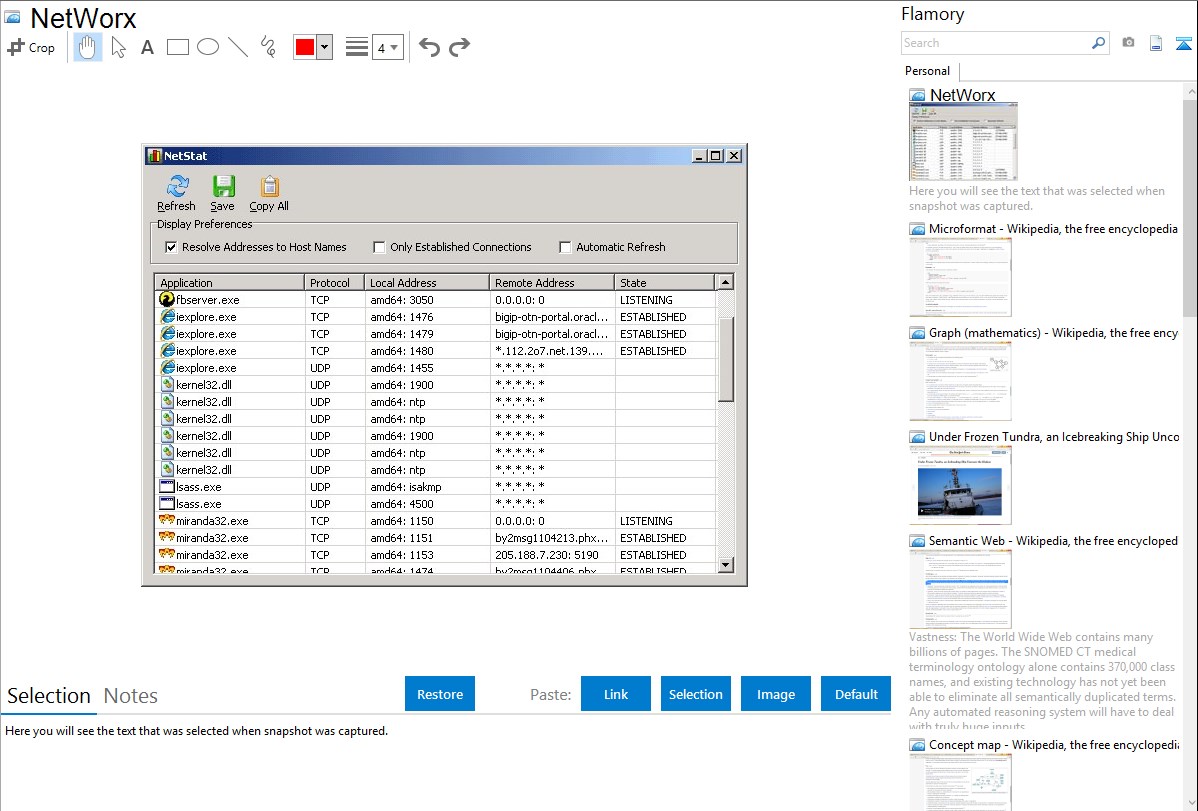The image size is (1198, 811).
Task: Paste as Image
Action: 775,693
